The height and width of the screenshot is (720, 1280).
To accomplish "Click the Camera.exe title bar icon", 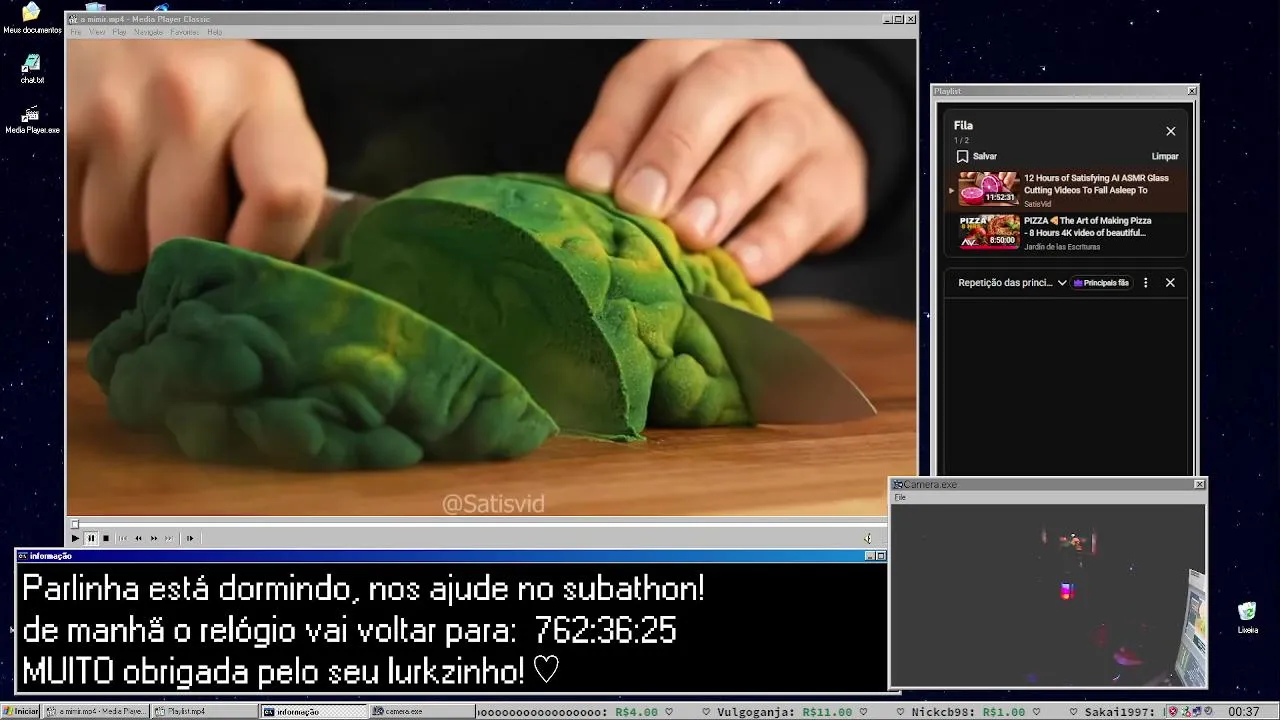I will point(898,484).
